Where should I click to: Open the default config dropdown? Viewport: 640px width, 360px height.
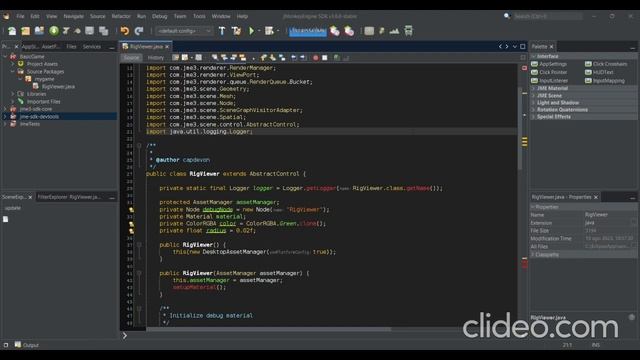click(184, 31)
